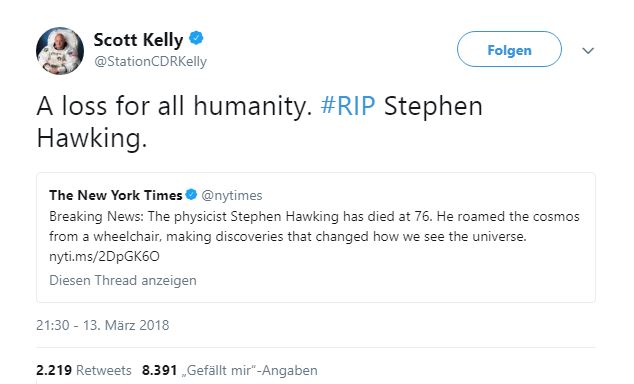634x384 pixels.
Task: Click the 'Stephen Hawking.' text in the tweet
Action: pyautogui.click(x=260, y=122)
